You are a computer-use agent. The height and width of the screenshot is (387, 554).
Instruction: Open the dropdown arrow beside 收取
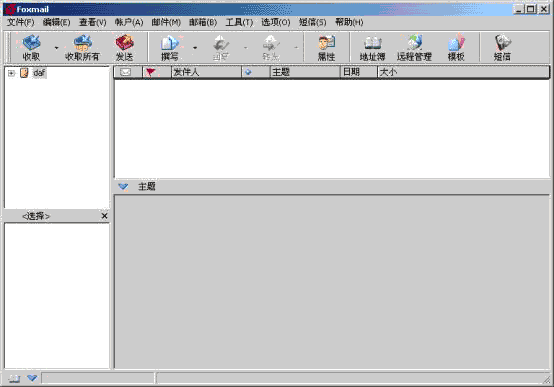coord(56,48)
